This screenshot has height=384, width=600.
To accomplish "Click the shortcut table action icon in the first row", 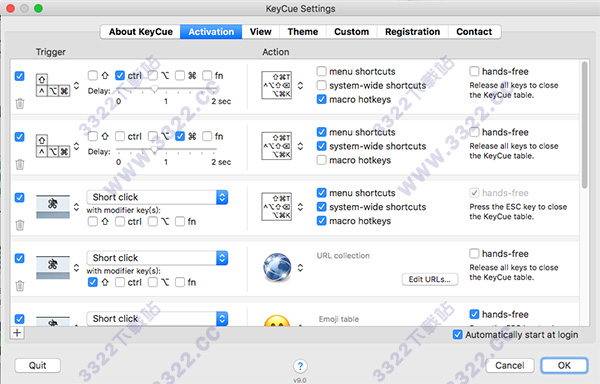I will click(x=277, y=85).
